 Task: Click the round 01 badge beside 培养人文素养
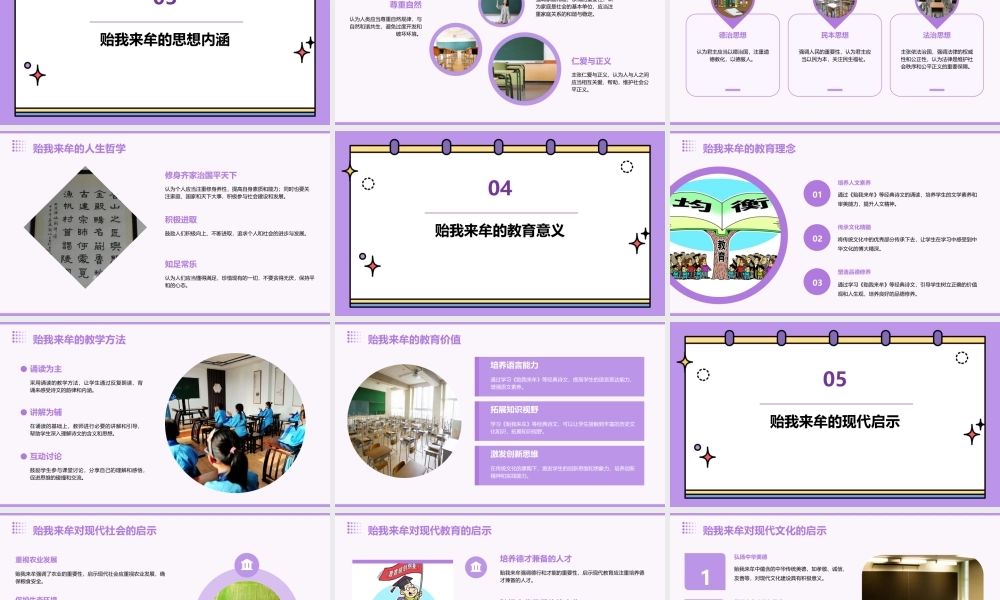[817, 194]
